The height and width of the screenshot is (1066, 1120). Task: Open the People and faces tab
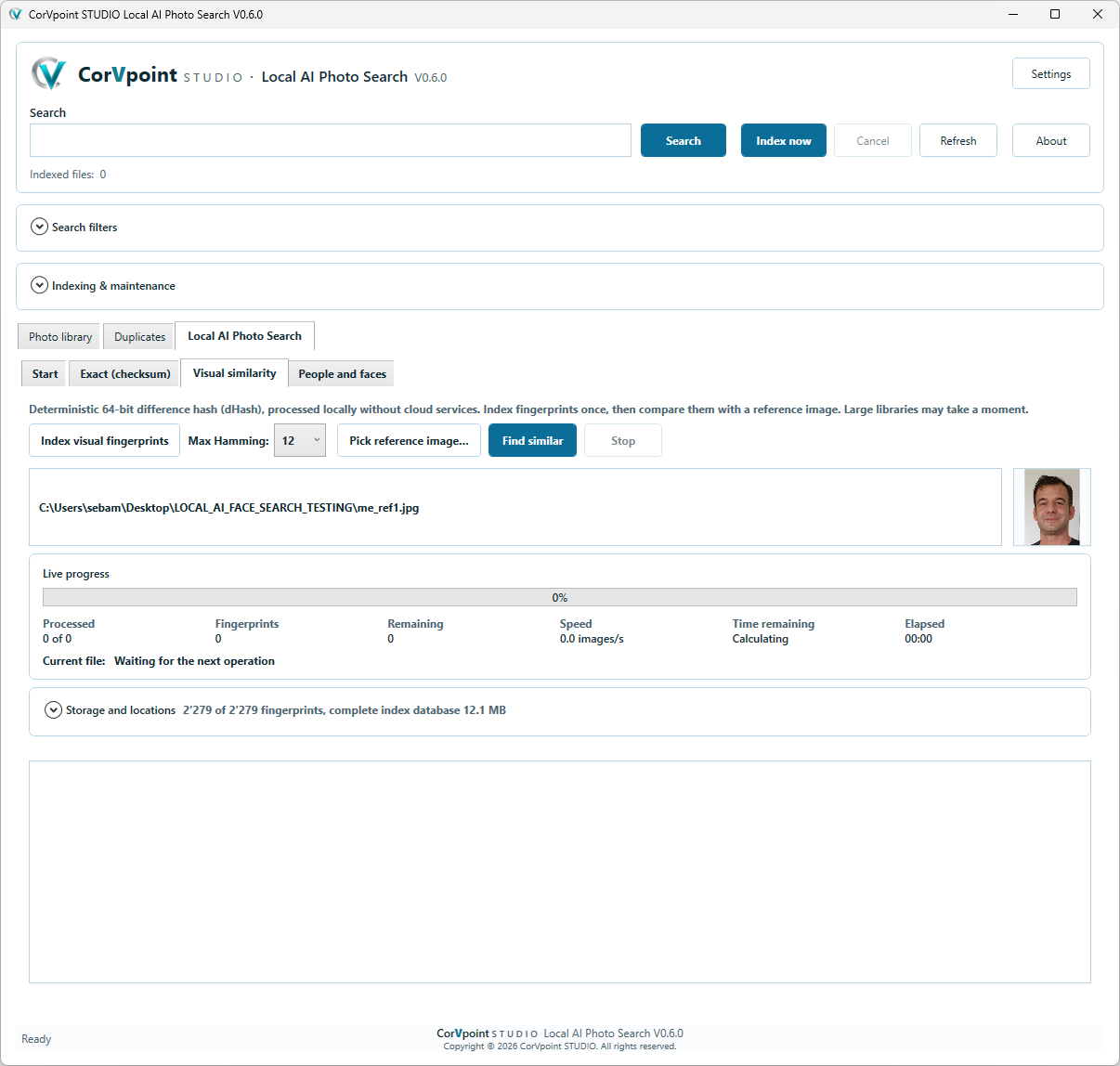[342, 374]
